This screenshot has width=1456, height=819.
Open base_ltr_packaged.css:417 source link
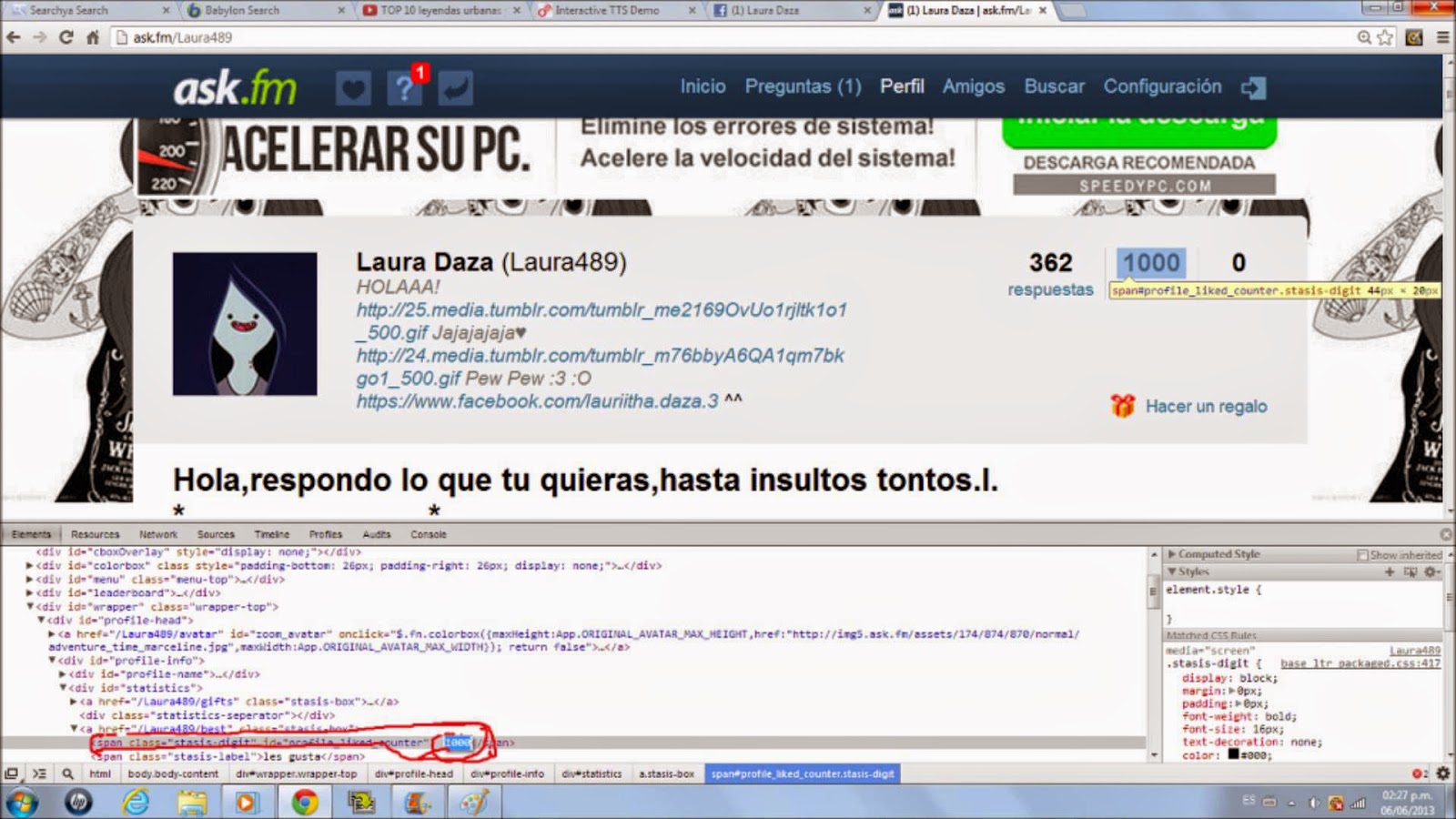click(x=1360, y=663)
